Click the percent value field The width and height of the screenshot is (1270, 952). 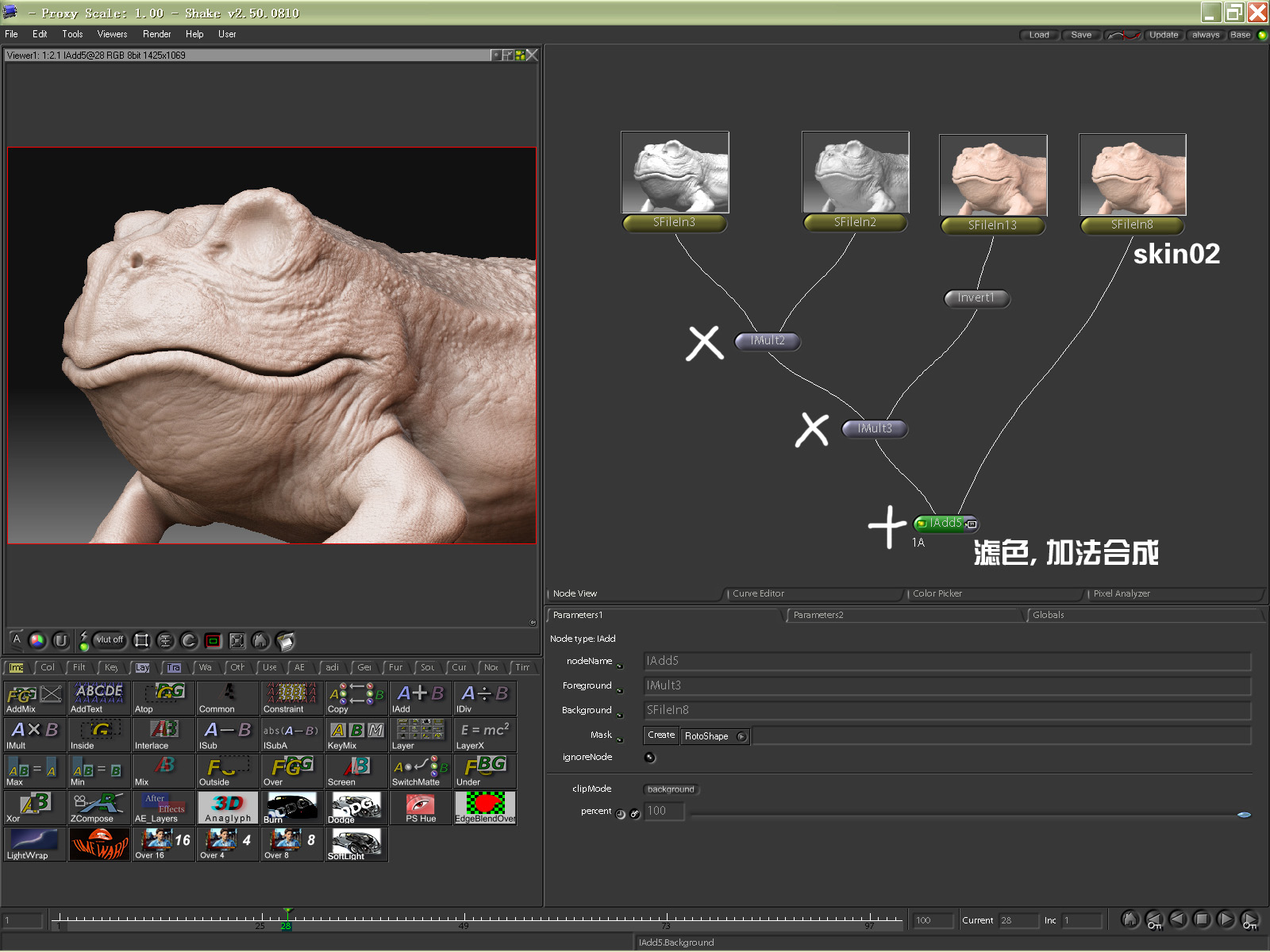click(x=664, y=811)
